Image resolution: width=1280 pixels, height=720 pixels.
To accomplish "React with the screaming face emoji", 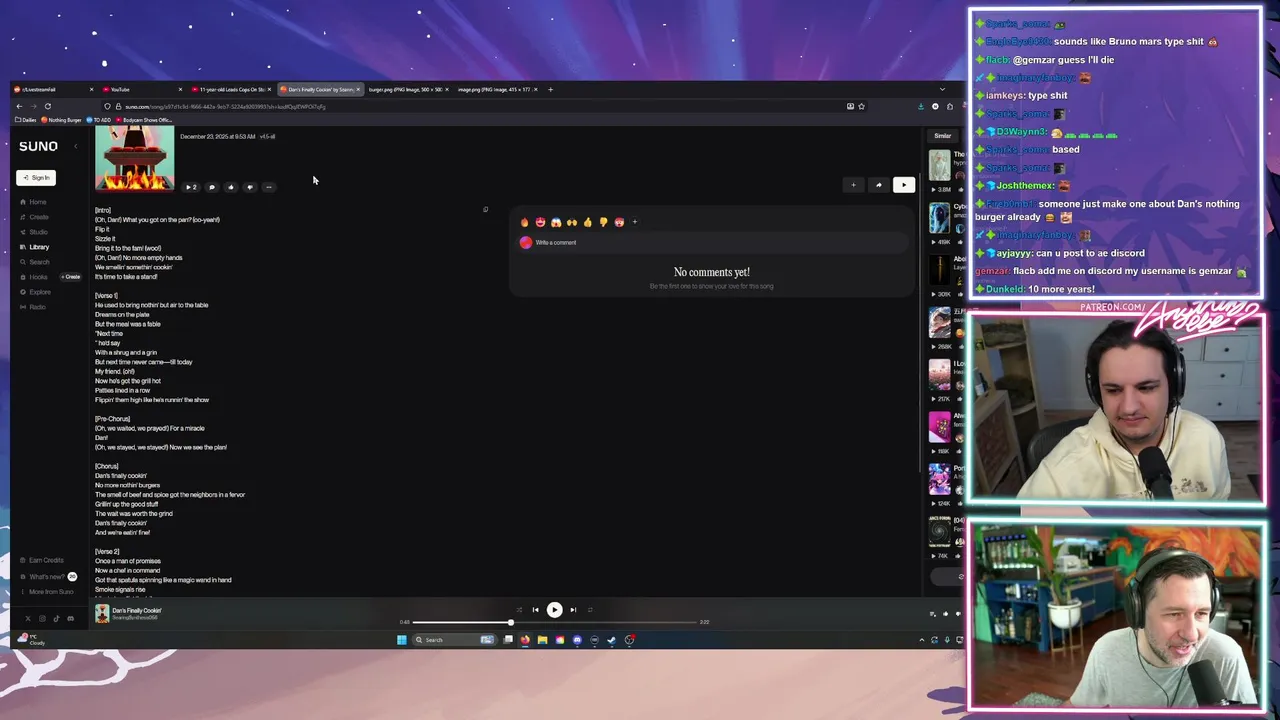I will point(556,222).
